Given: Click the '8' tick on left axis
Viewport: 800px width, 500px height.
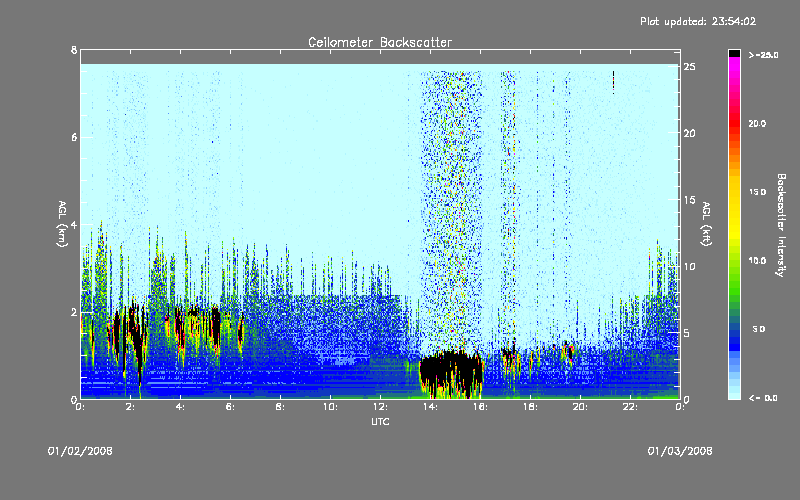Looking at the screenshot, I should point(74,50).
